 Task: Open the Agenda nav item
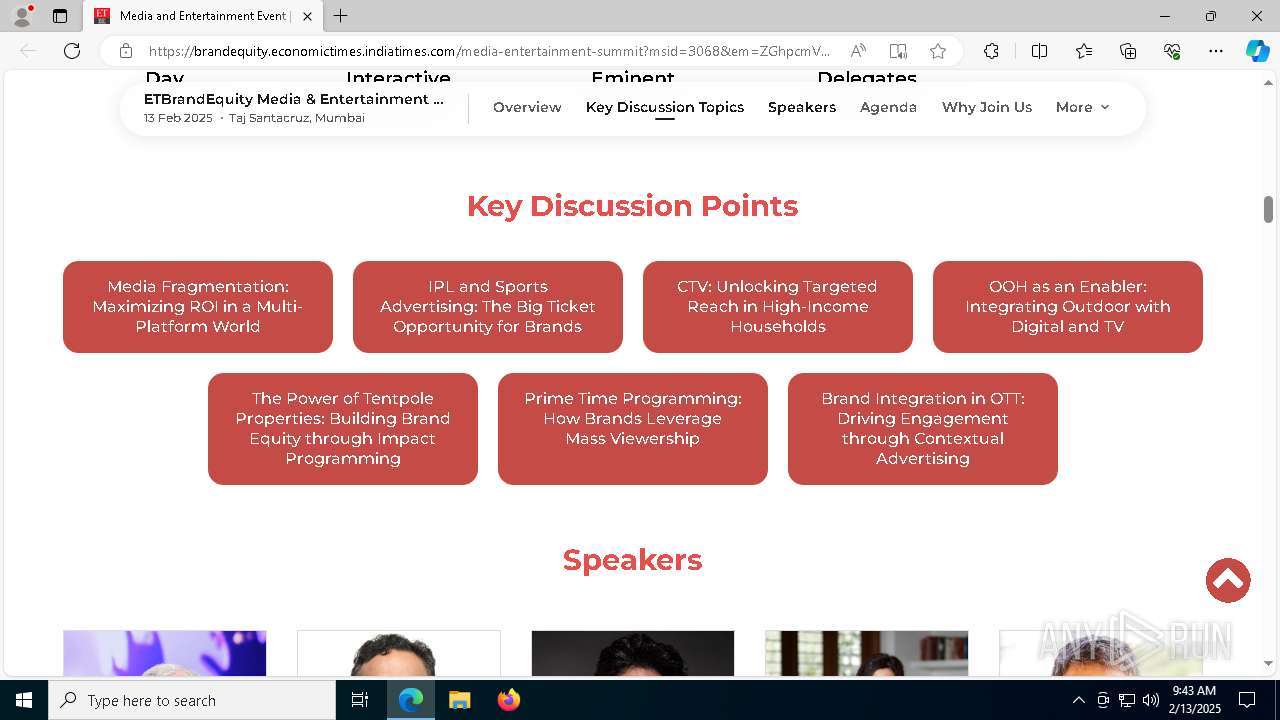click(888, 107)
